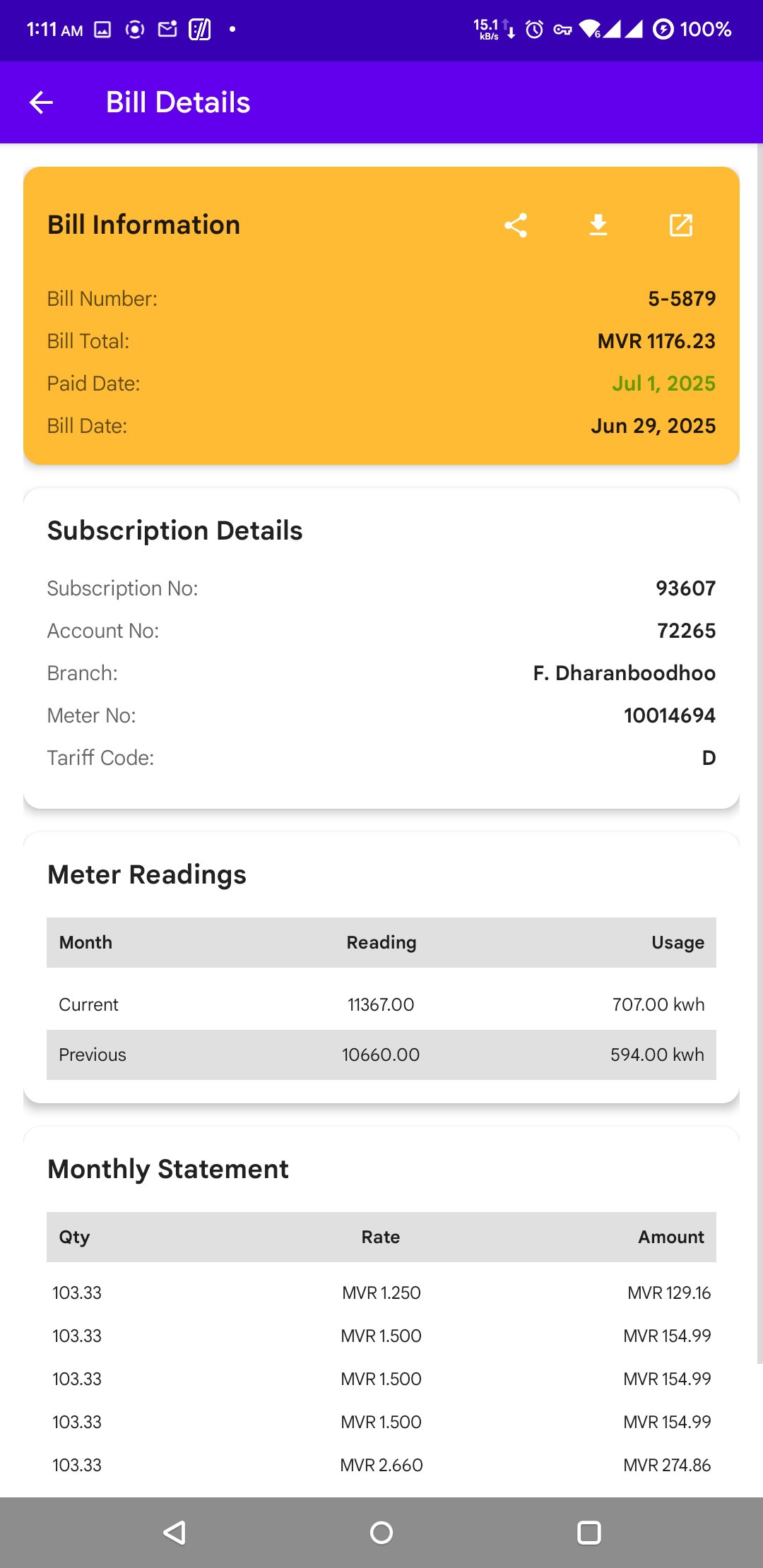
Task: Tap the alarm icon in status bar
Action: click(535, 29)
